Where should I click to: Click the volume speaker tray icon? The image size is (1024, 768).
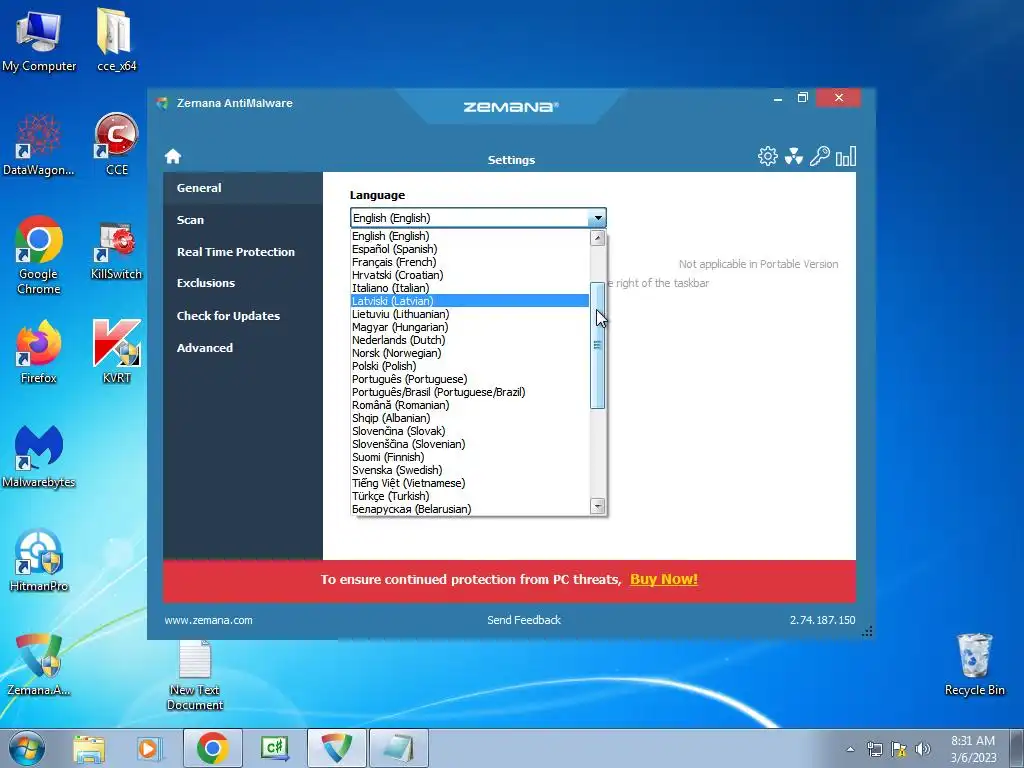coord(923,749)
